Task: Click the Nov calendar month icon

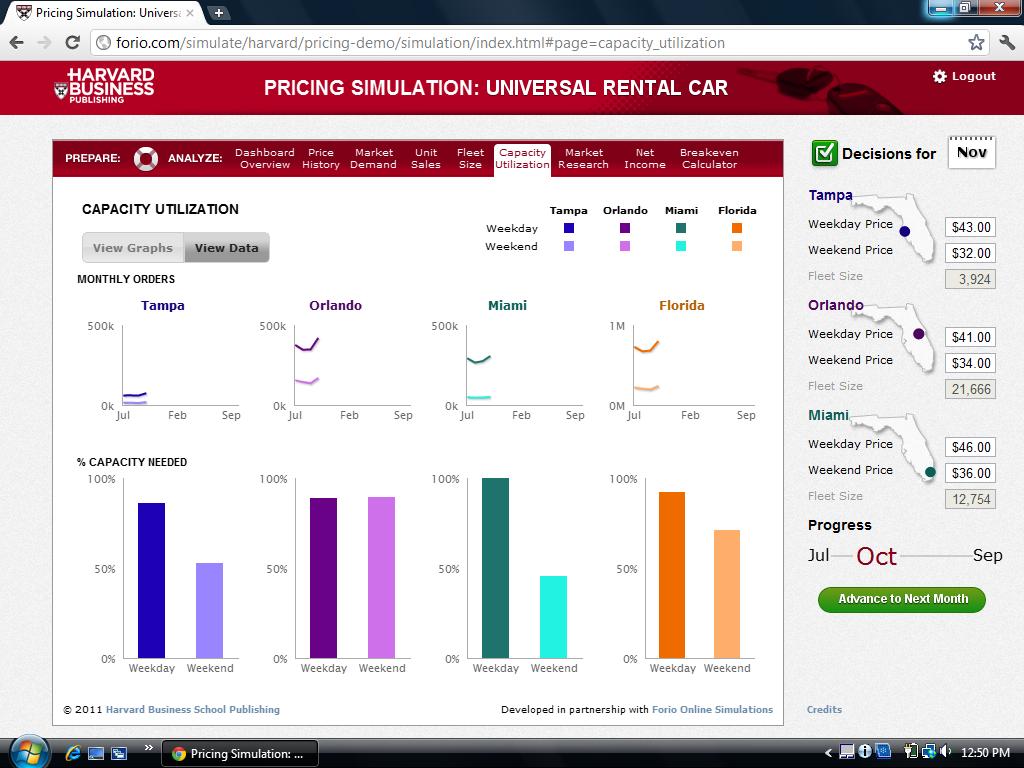Action: [x=972, y=153]
